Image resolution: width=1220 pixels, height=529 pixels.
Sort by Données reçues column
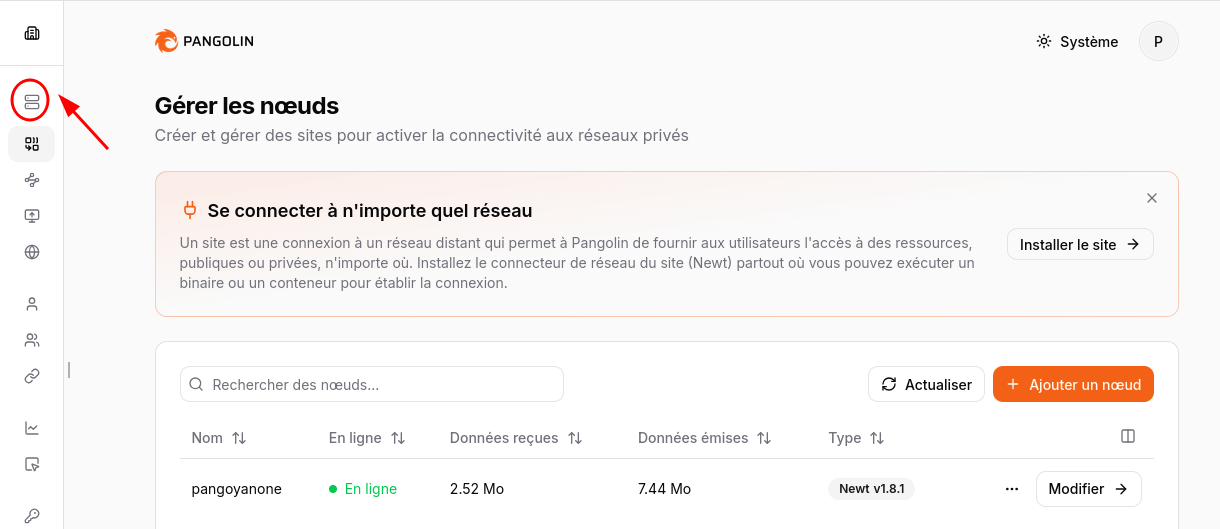[515, 438]
